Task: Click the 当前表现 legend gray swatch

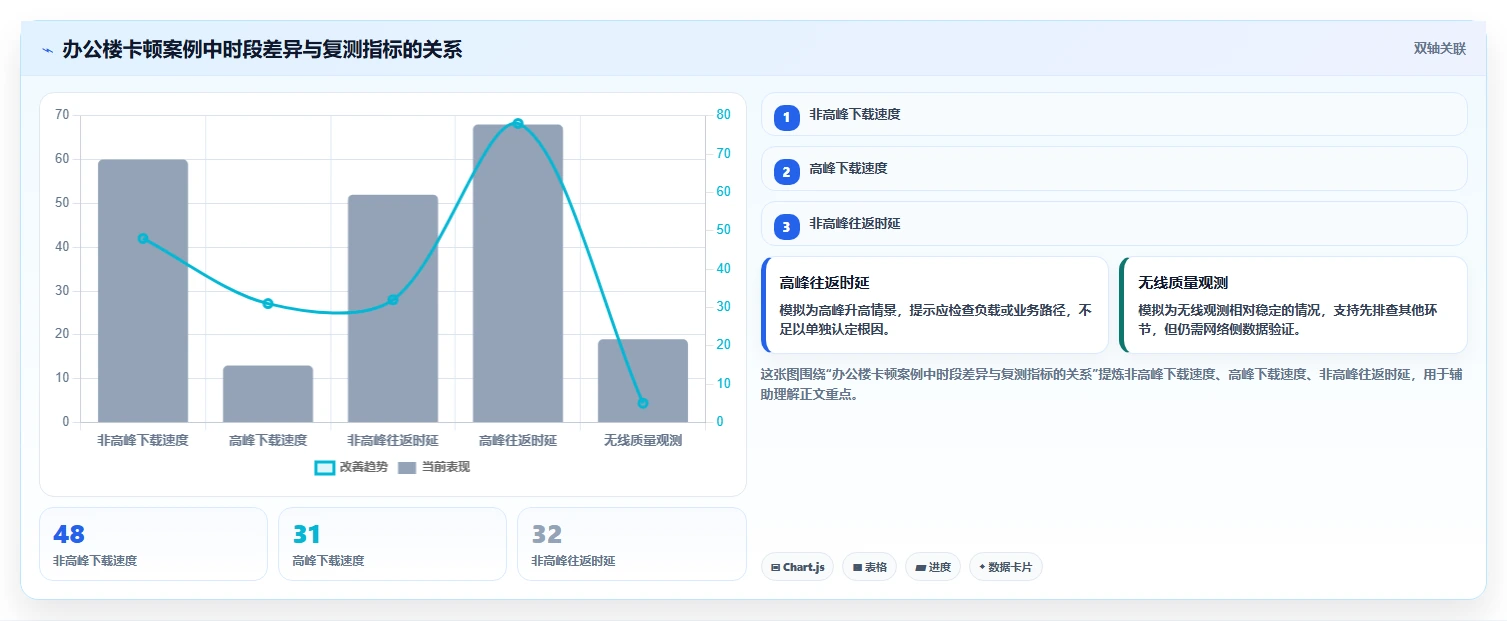Action: click(x=407, y=468)
